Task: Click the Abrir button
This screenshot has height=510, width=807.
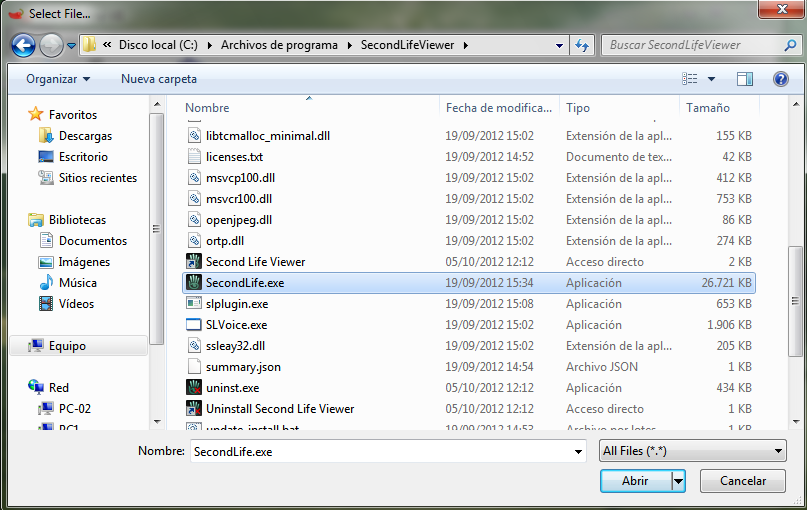Action: (636, 481)
